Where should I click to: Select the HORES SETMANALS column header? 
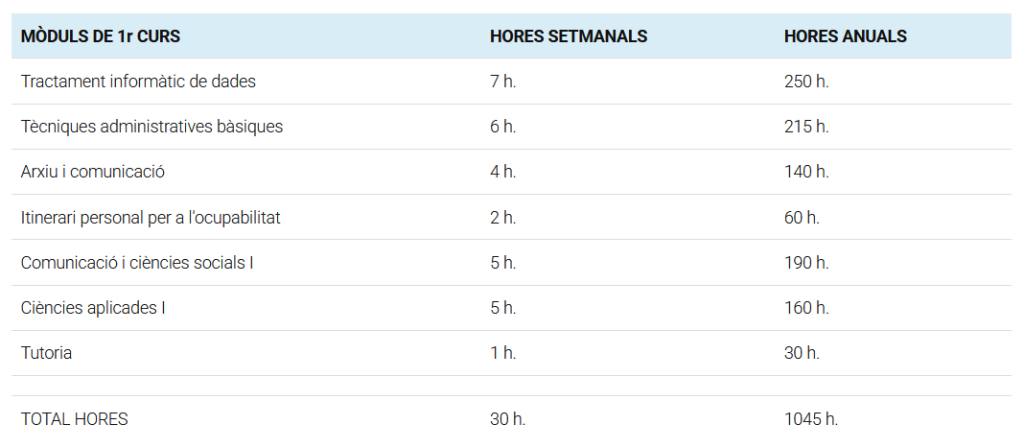tap(568, 36)
